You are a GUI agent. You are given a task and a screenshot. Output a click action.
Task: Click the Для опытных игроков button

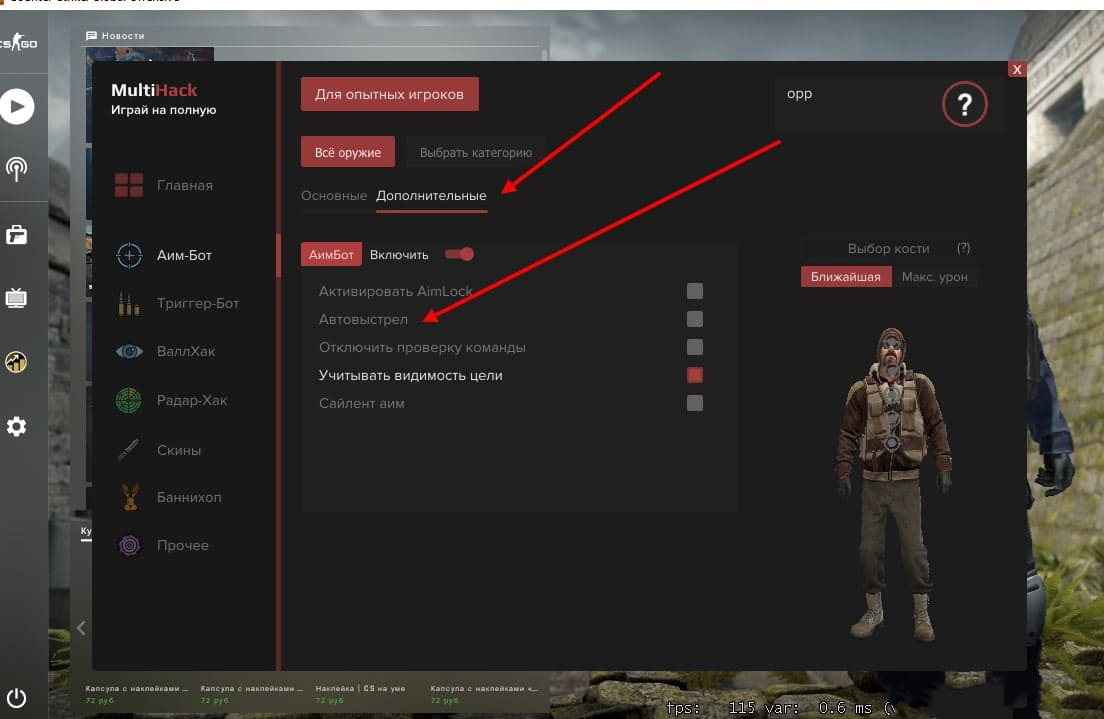389,94
